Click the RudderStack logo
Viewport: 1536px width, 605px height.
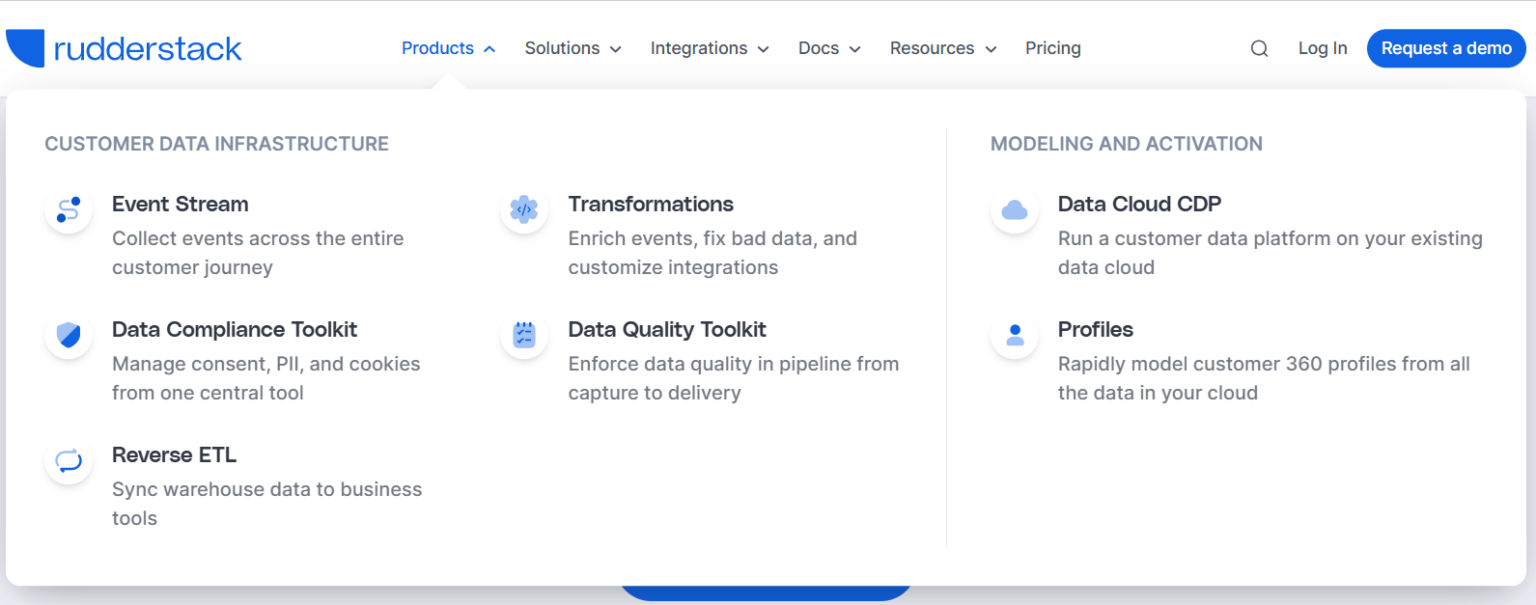pos(124,48)
